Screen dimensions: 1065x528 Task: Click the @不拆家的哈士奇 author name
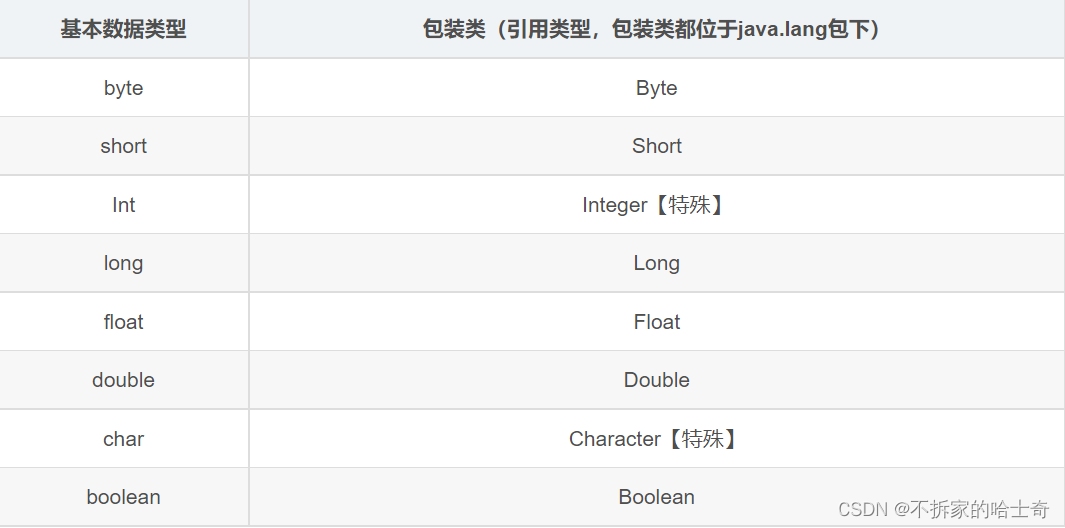coord(971,510)
